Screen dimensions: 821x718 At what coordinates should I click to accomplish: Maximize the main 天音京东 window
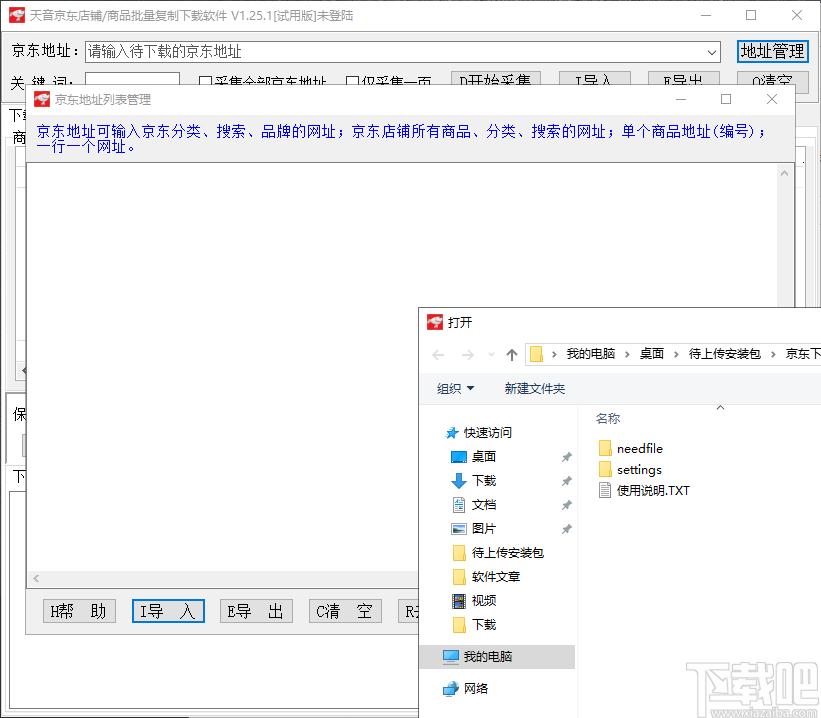(x=751, y=15)
